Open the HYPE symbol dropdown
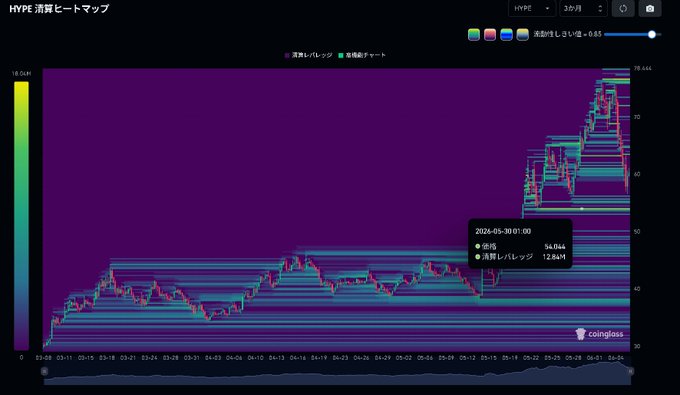 532,8
